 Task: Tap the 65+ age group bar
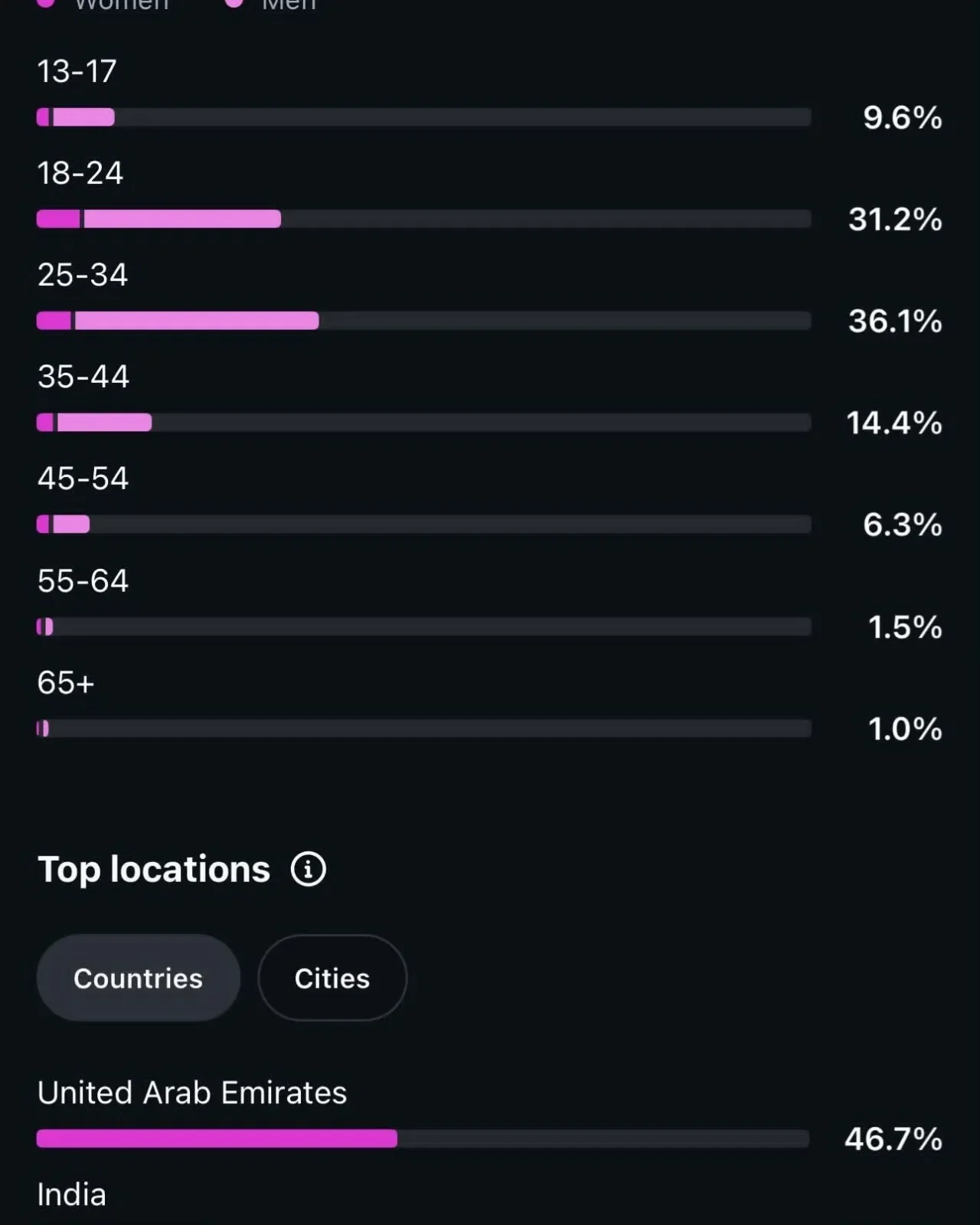click(423, 729)
